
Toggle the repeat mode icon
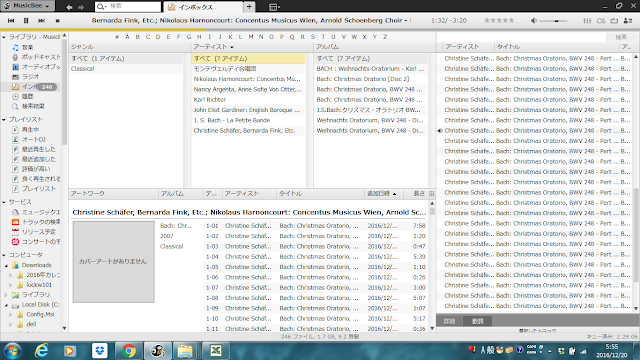(x=614, y=20)
